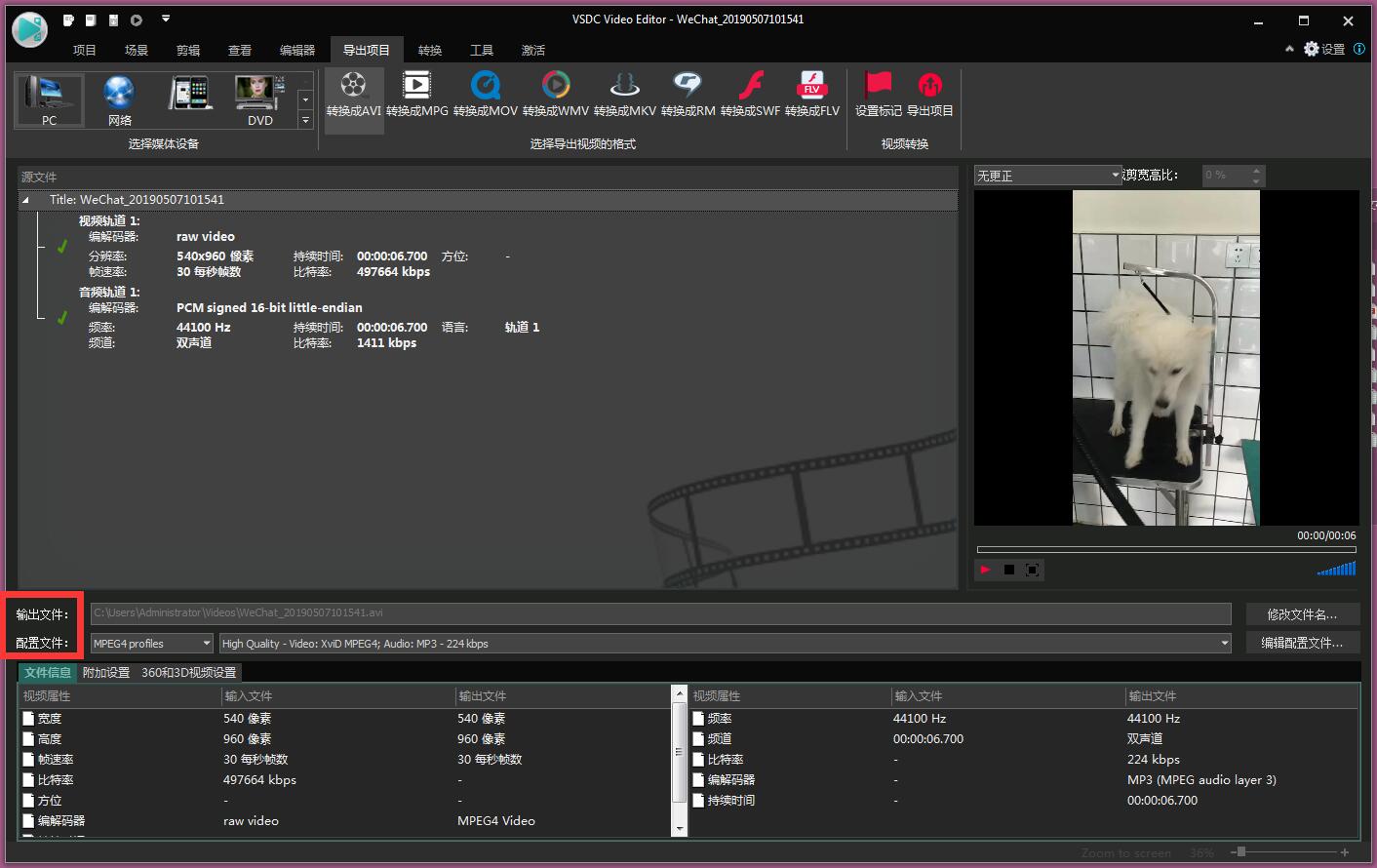Click video properties scrollbar down arrow

click(680, 829)
